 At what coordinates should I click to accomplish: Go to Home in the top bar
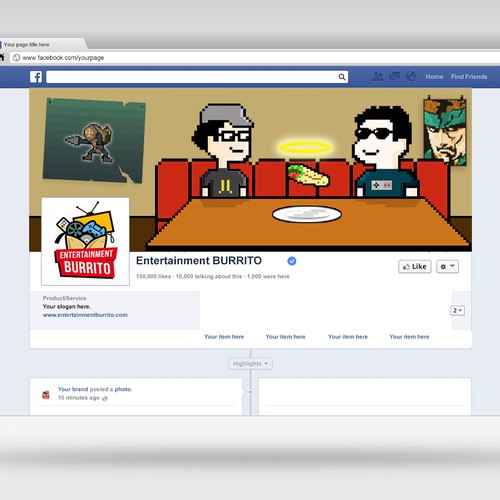pyautogui.click(x=434, y=77)
